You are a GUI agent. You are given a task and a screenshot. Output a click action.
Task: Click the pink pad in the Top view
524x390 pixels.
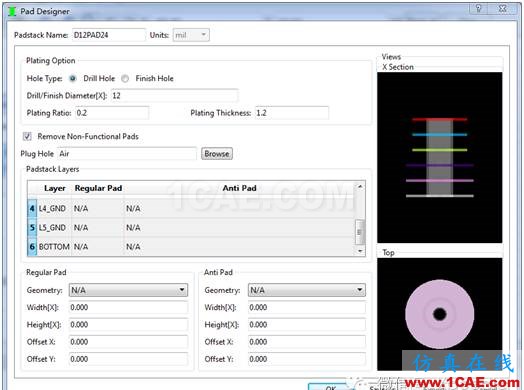point(440,314)
